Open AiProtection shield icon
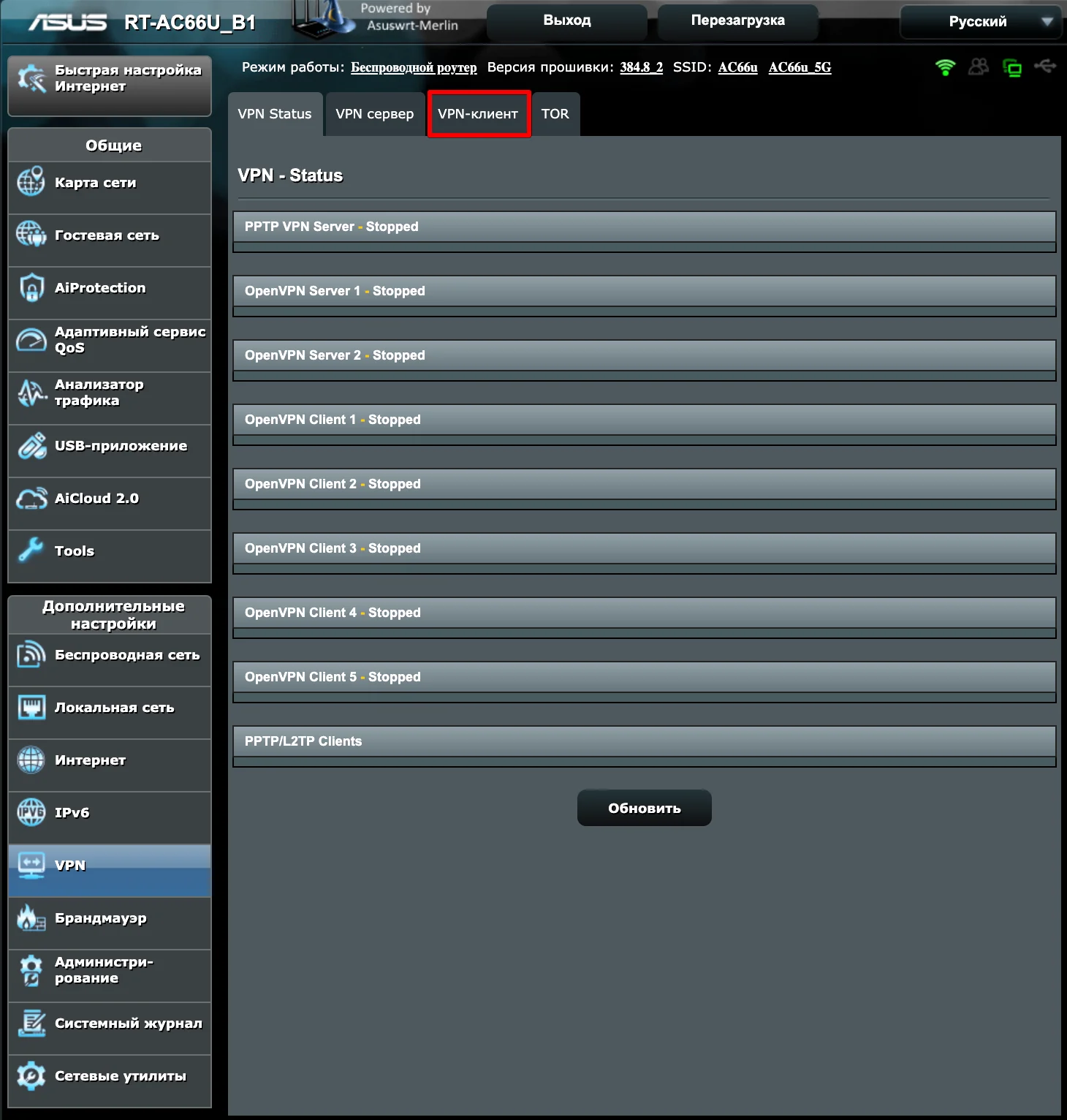The image size is (1067, 1120). (x=31, y=287)
